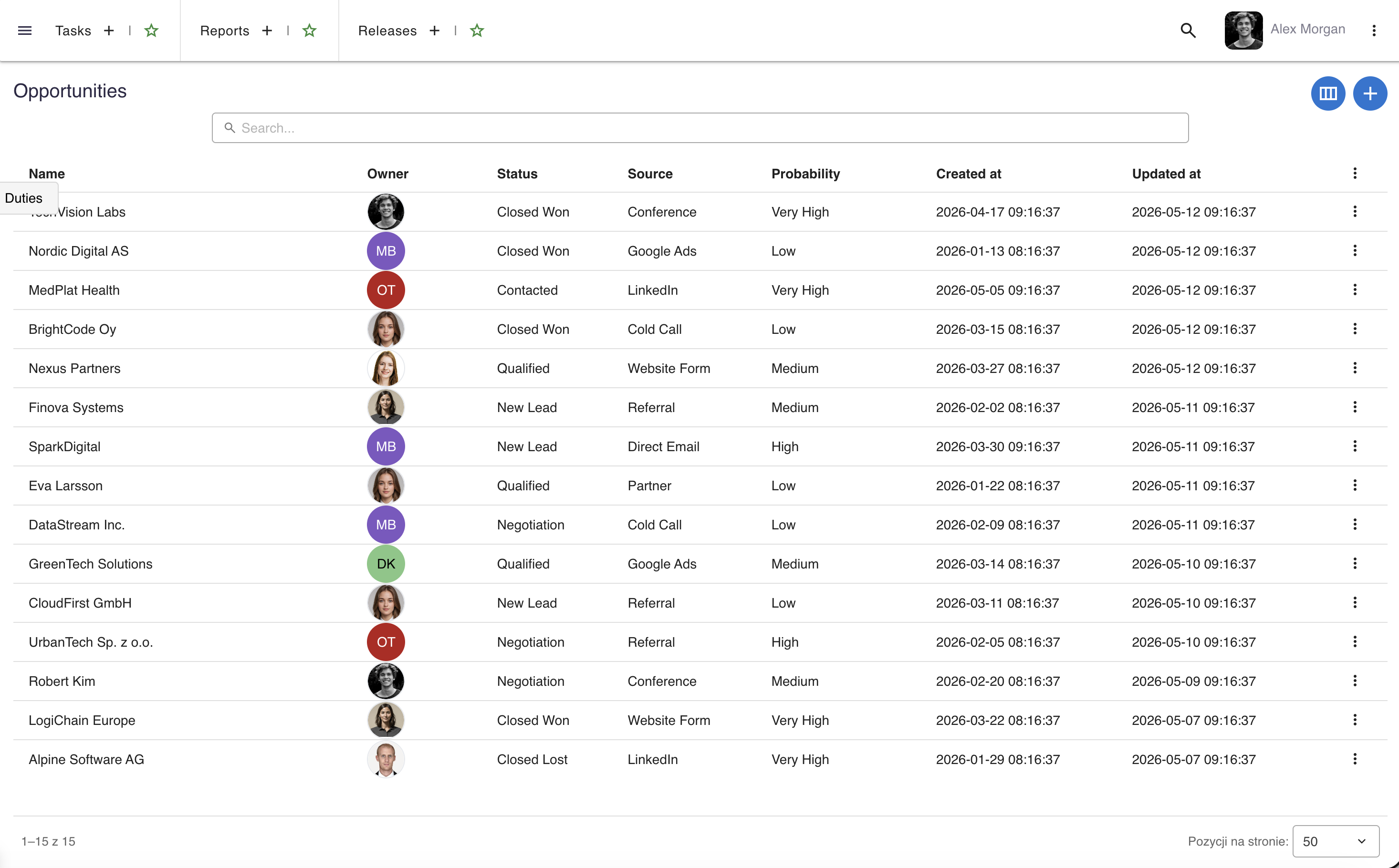Open Alex Morgan profile avatar
The image size is (1399, 868).
click(x=1243, y=31)
